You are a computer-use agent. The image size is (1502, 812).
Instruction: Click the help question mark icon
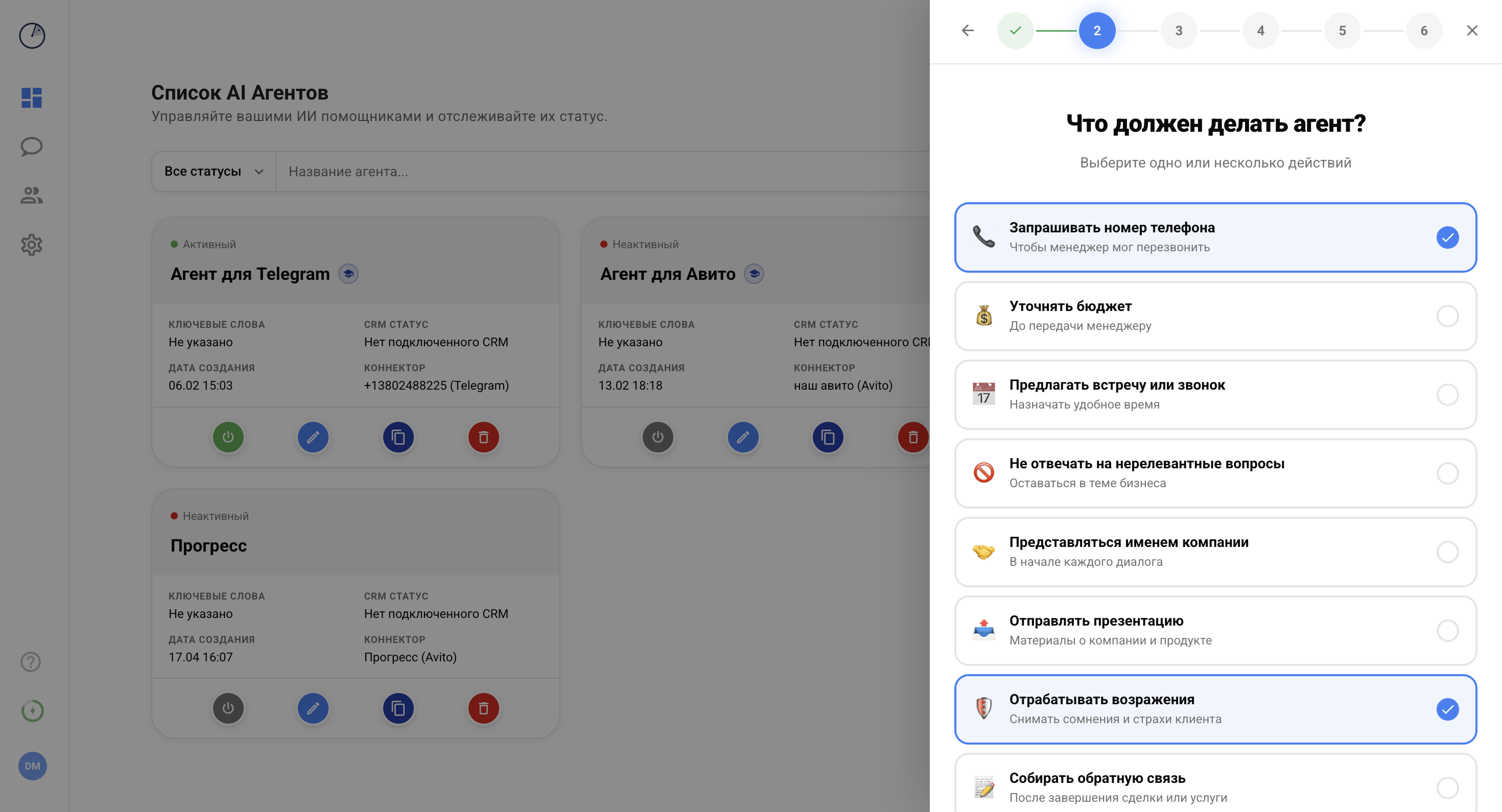(x=31, y=662)
